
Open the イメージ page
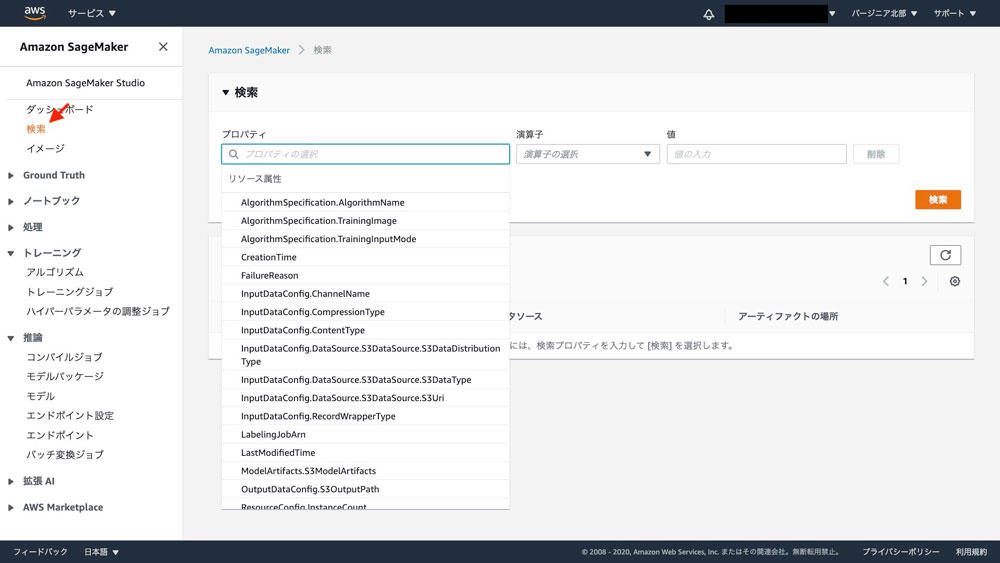point(45,149)
